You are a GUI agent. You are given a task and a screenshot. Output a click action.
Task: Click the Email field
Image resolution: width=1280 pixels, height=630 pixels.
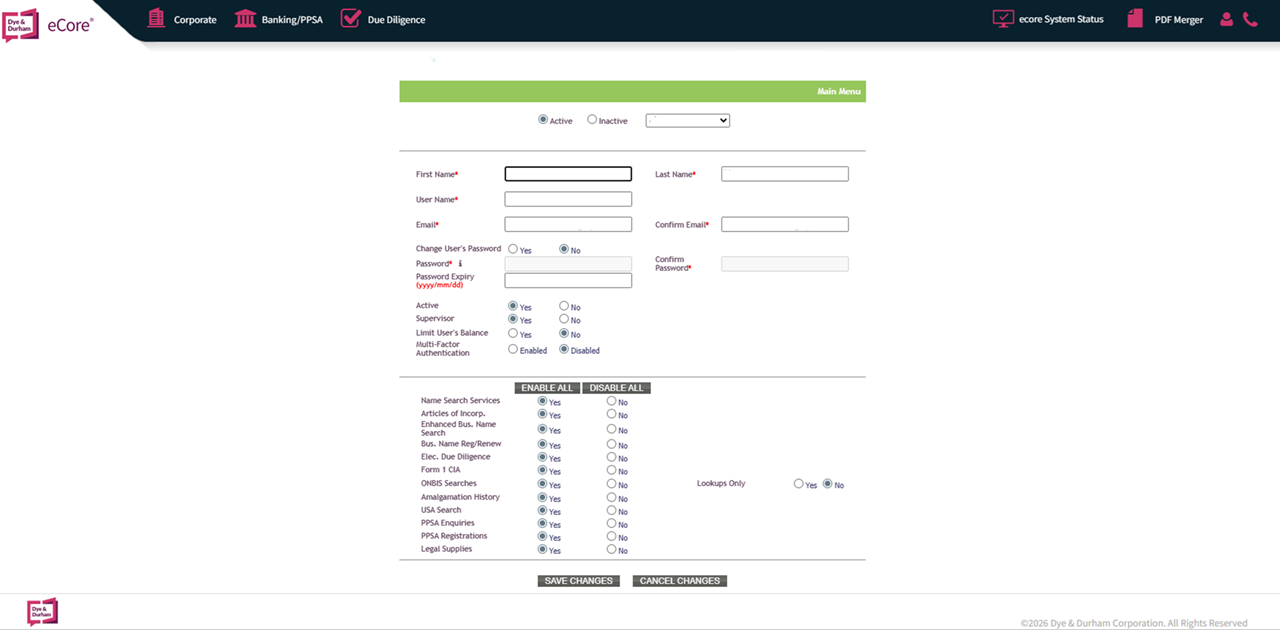[568, 224]
